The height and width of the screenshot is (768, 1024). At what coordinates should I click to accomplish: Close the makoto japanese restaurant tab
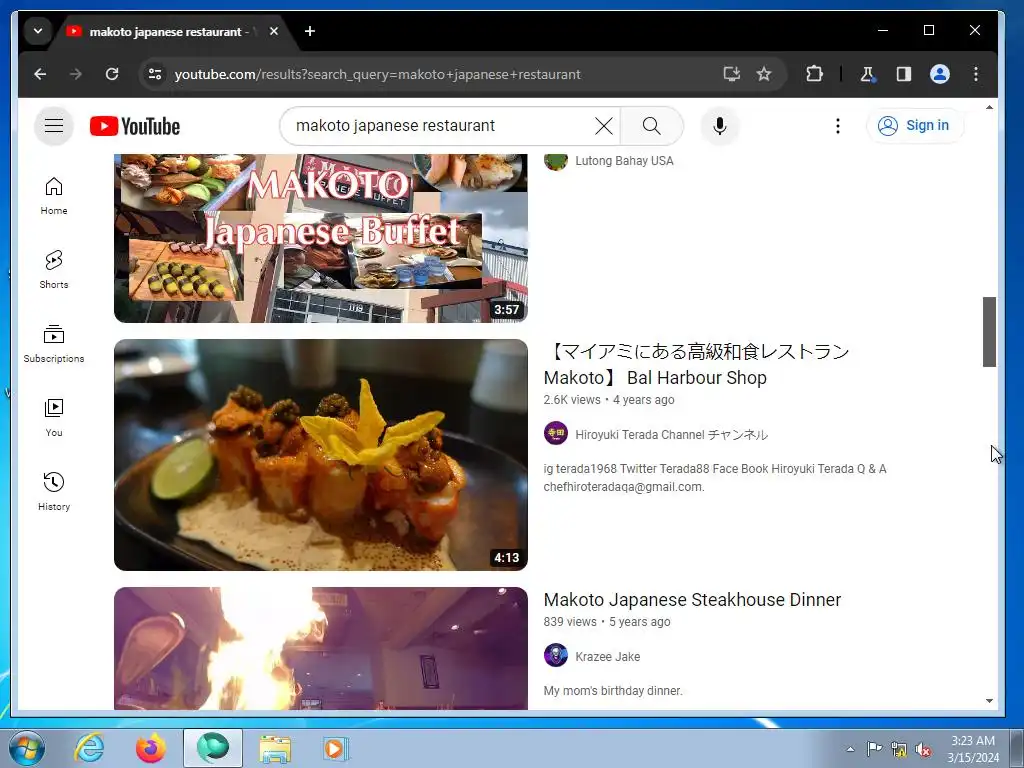pyautogui.click(x=274, y=31)
